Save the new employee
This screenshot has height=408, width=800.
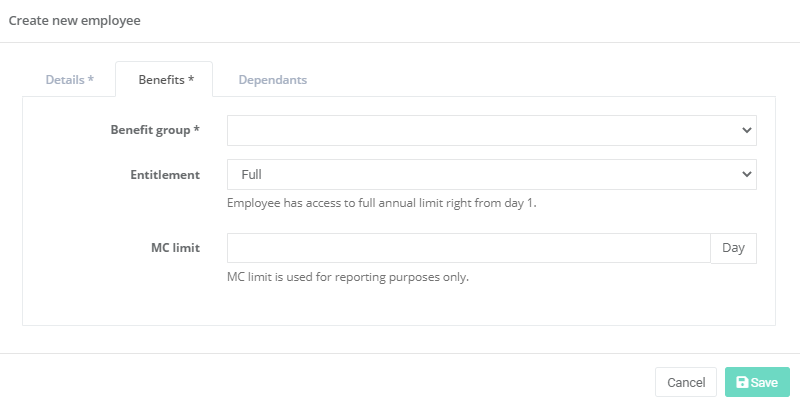pyautogui.click(x=757, y=382)
